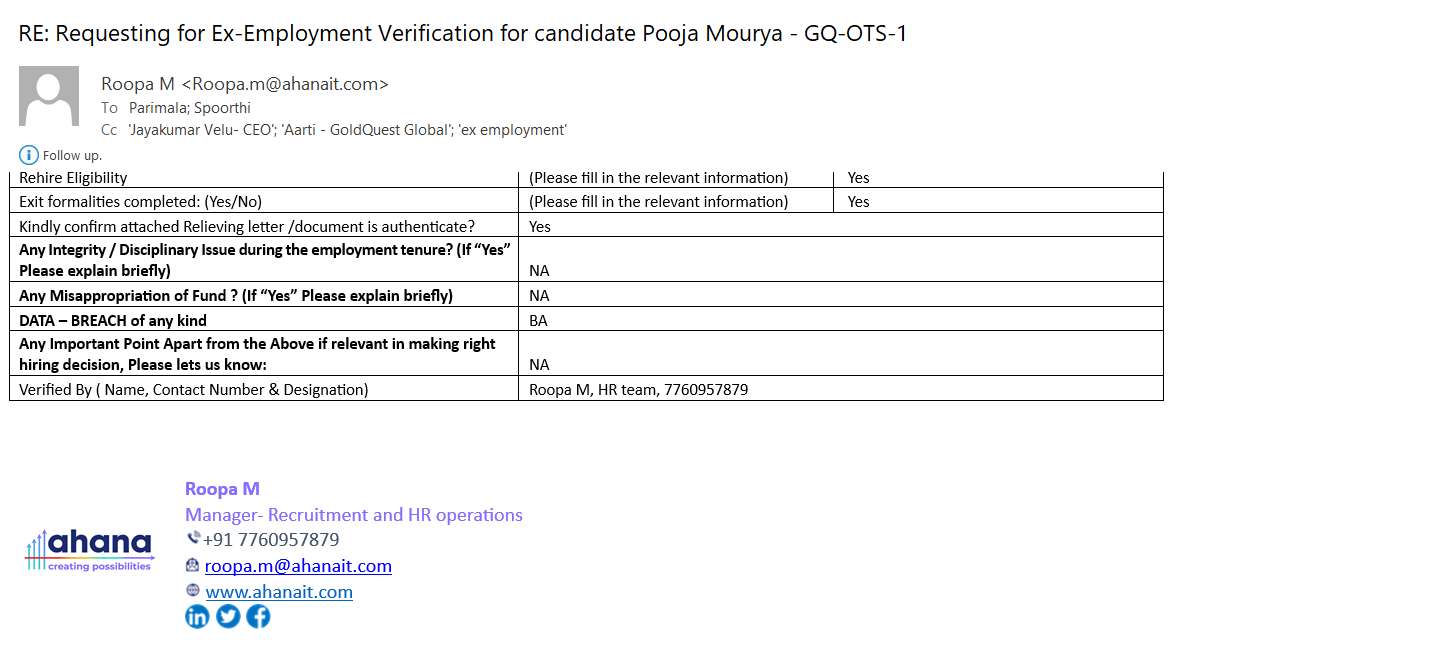Click the email subject line text
1447x656 pixels.
[463, 33]
